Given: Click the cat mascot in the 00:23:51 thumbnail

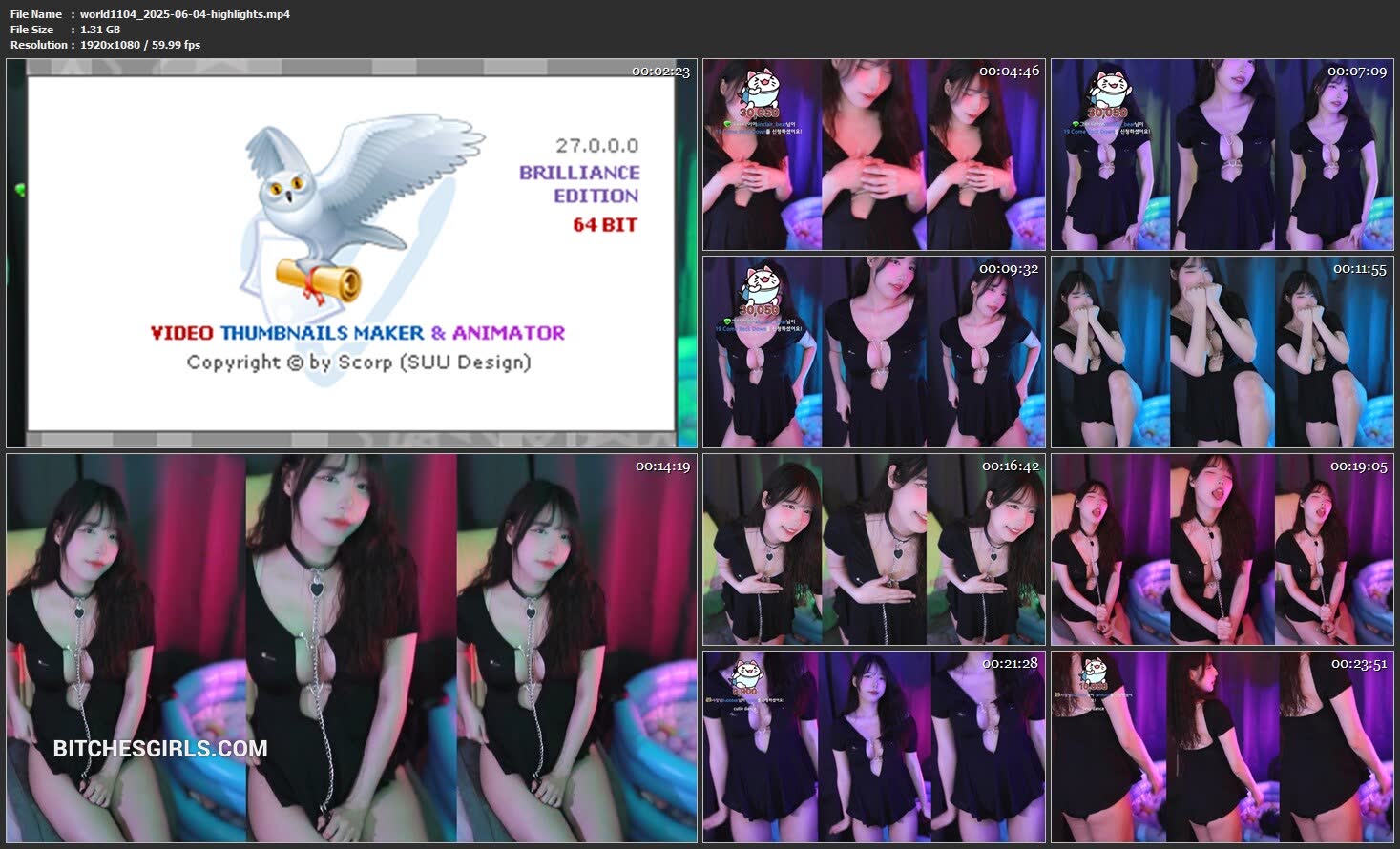Looking at the screenshot, I should (x=1094, y=672).
